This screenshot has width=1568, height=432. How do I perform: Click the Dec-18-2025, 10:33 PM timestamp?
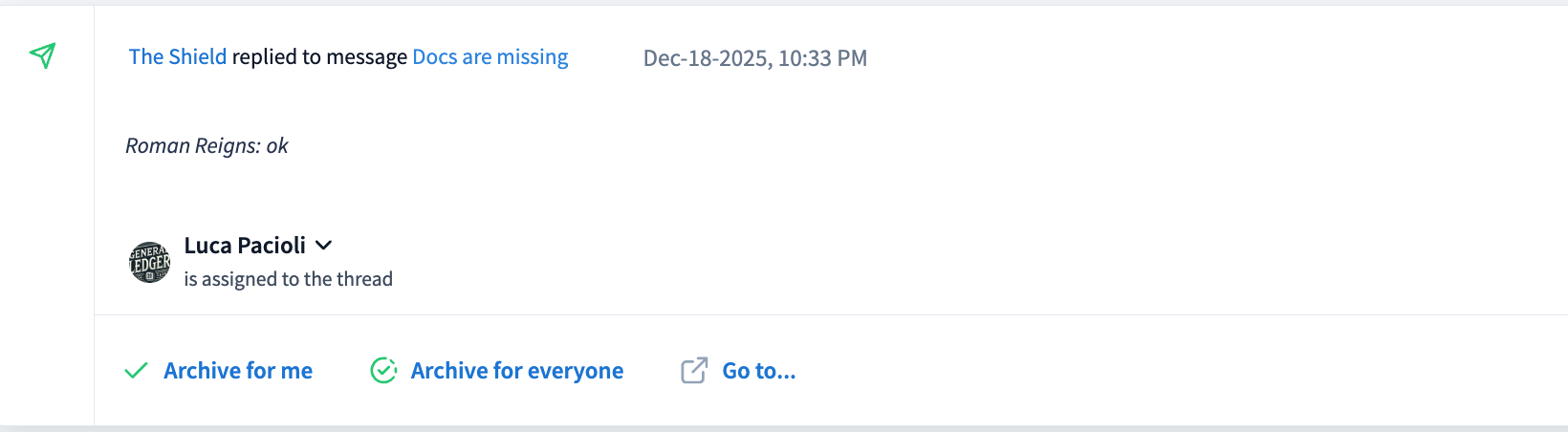click(x=754, y=58)
